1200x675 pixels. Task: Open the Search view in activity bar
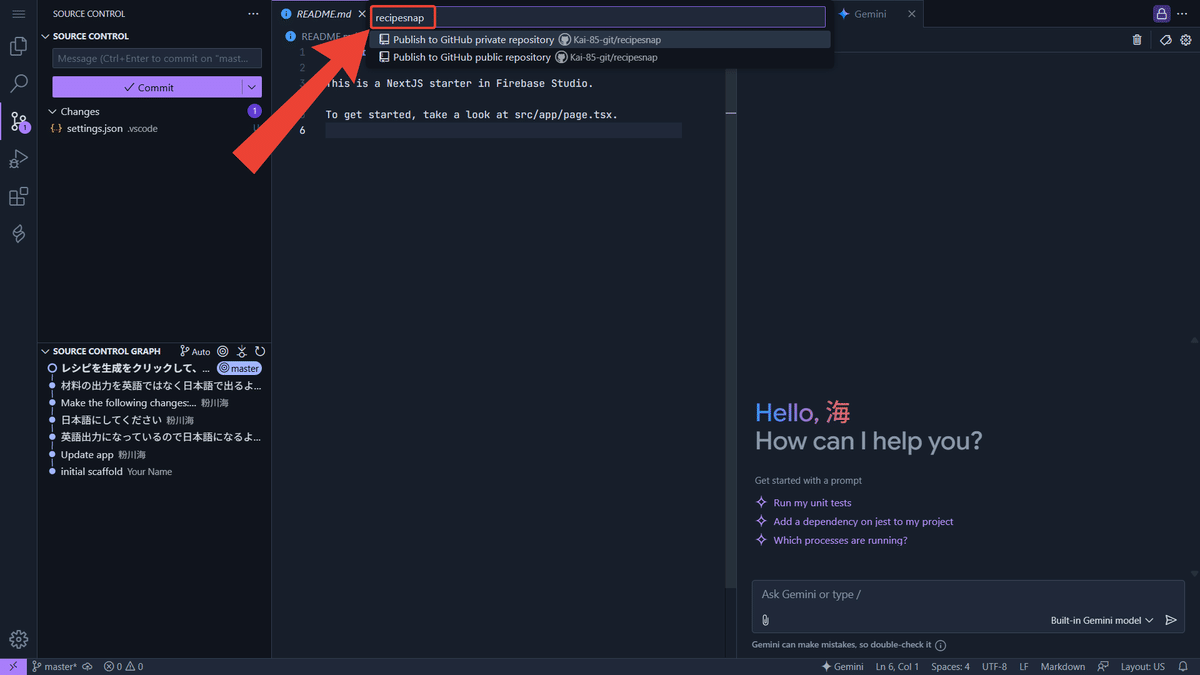click(x=18, y=84)
